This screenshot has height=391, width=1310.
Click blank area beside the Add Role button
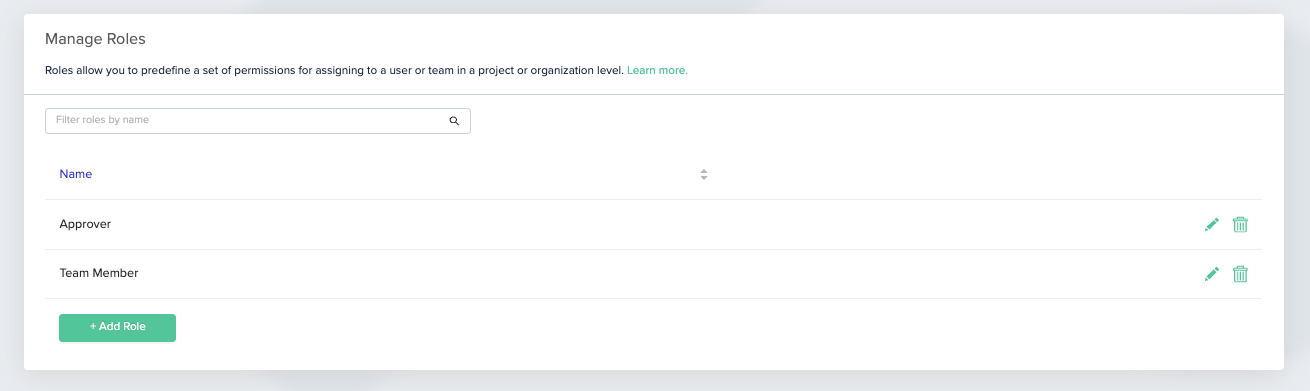[x=700, y=328]
